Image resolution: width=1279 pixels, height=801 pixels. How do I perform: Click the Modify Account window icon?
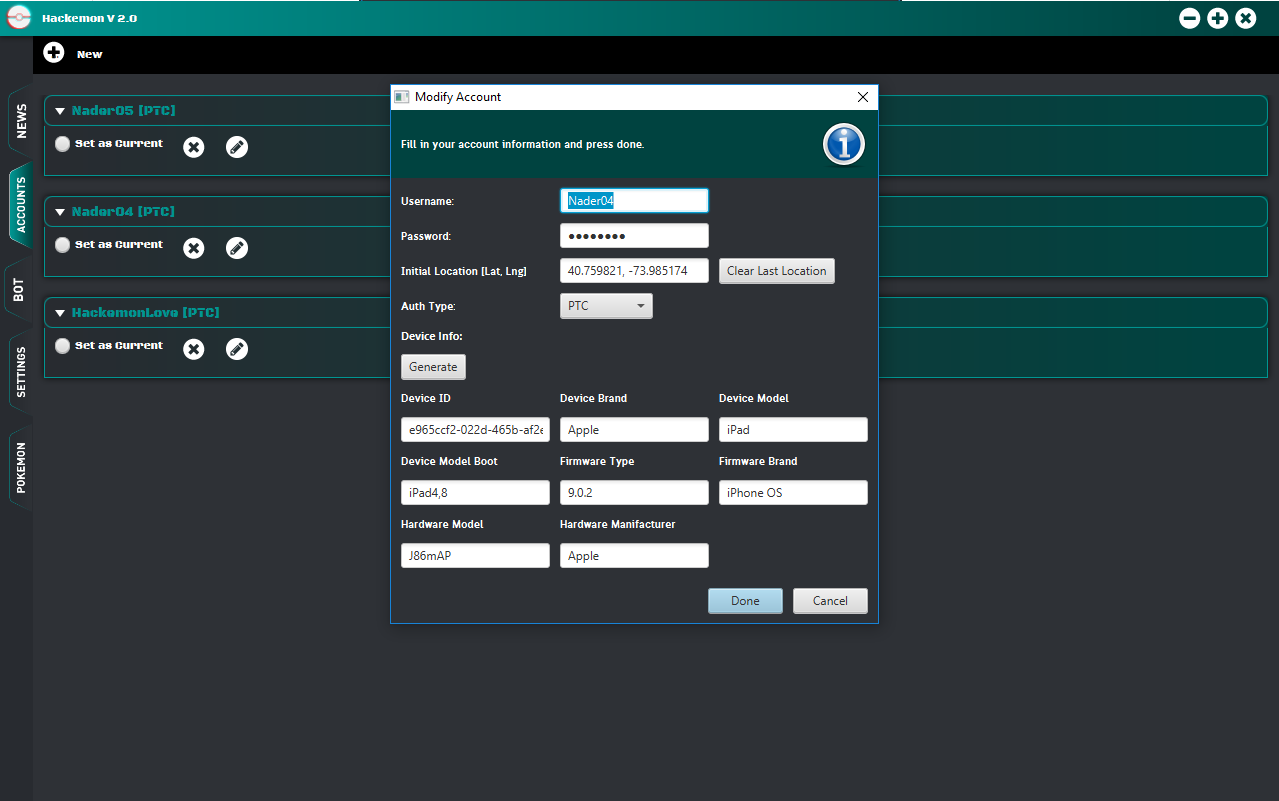(402, 97)
